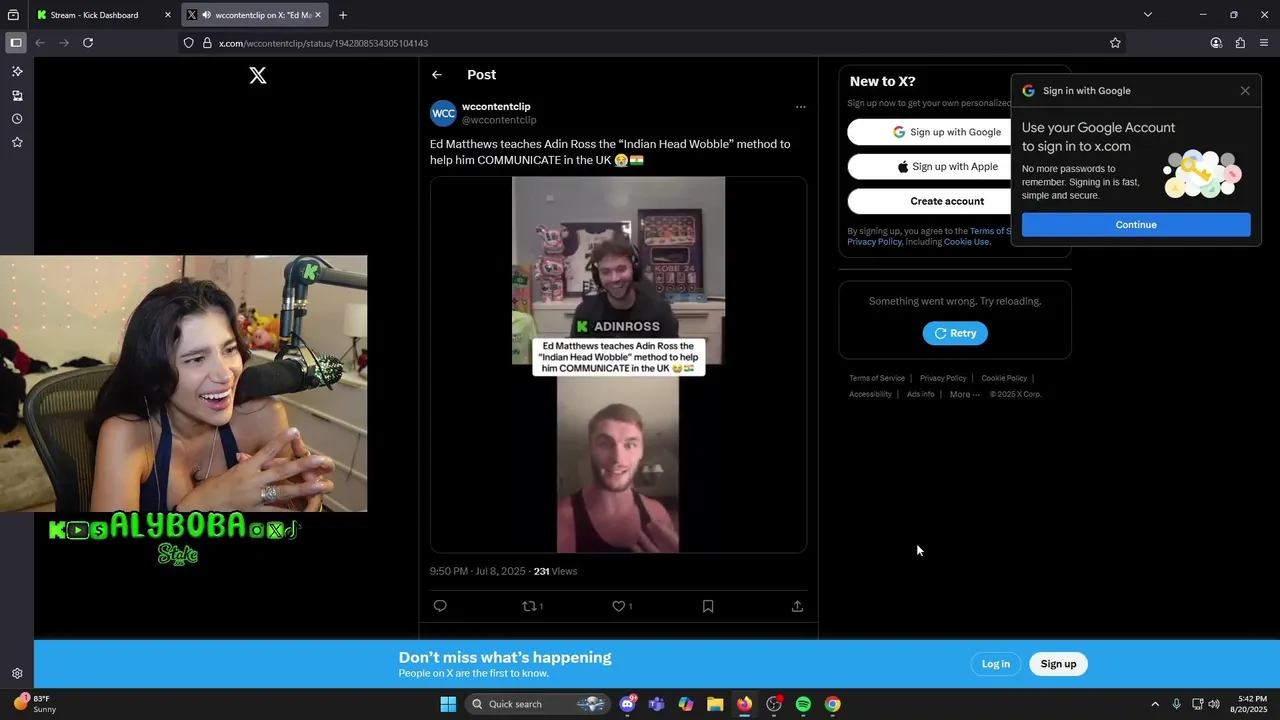This screenshot has width=1280, height=720.
Task: Play the embedded Adin Ross video
Action: pyautogui.click(x=618, y=365)
